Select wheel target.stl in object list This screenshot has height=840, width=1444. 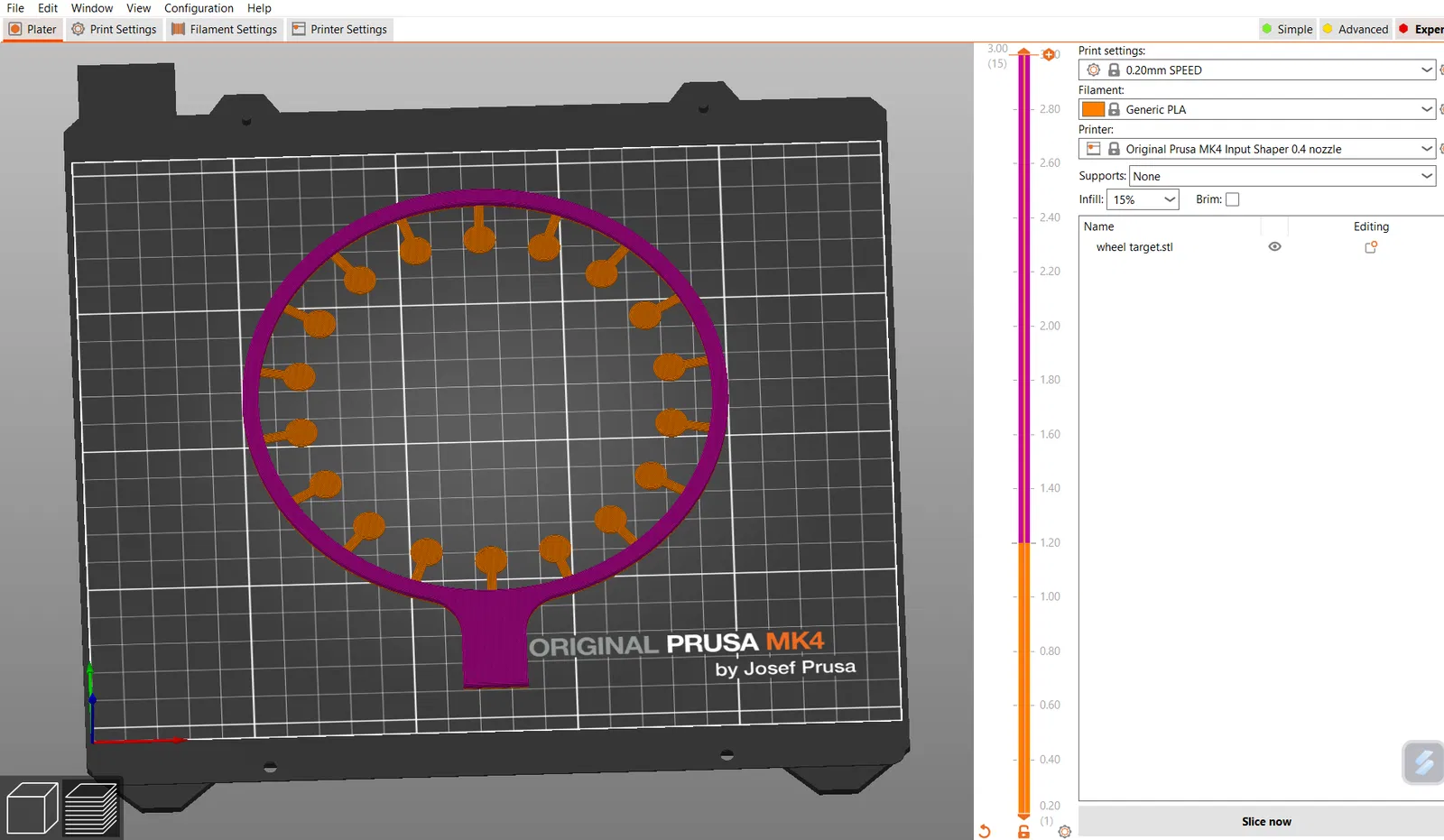tap(1134, 247)
